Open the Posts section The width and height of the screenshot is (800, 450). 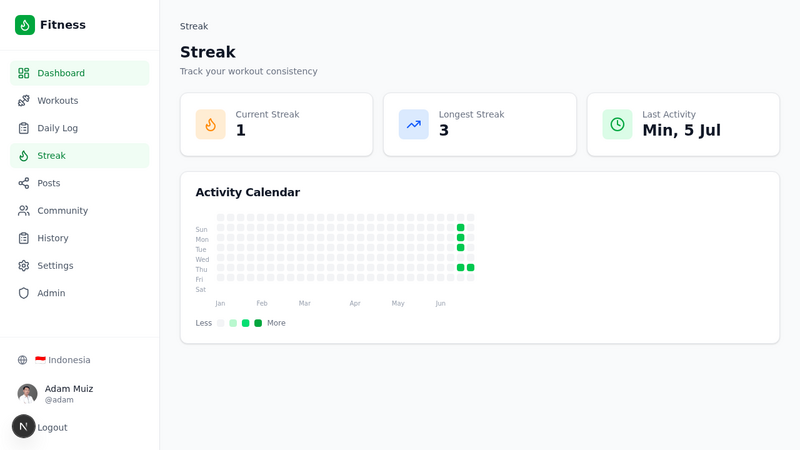coord(80,183)
